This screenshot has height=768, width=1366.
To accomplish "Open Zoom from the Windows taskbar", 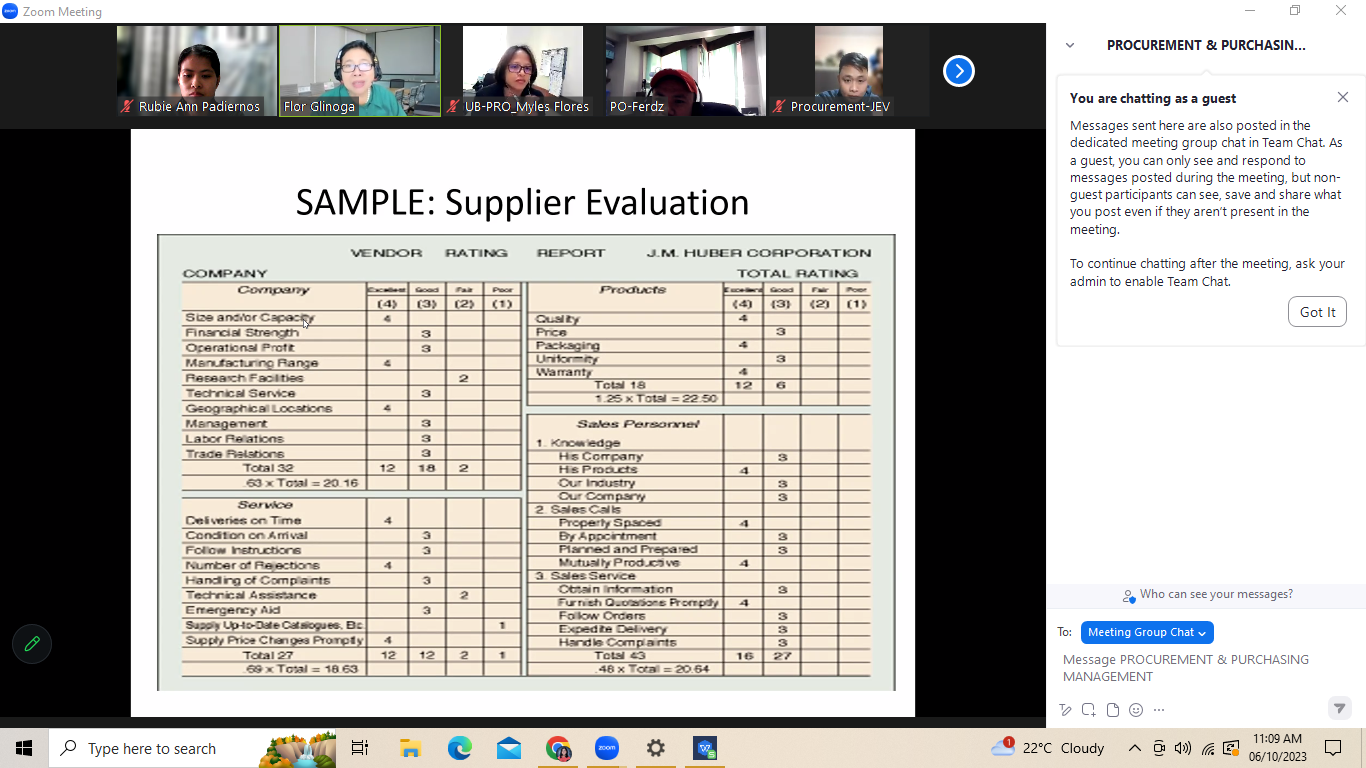I will 606,748.
